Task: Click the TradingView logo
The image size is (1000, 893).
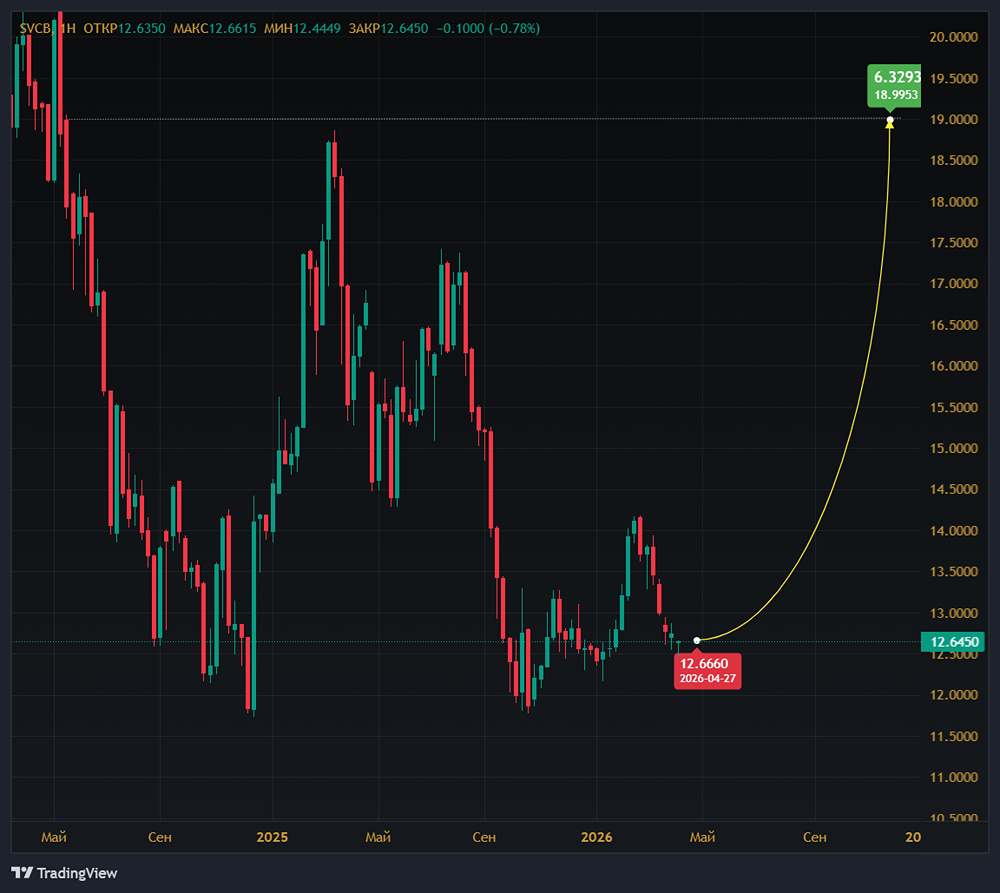Action: click(x=64, y=873)
